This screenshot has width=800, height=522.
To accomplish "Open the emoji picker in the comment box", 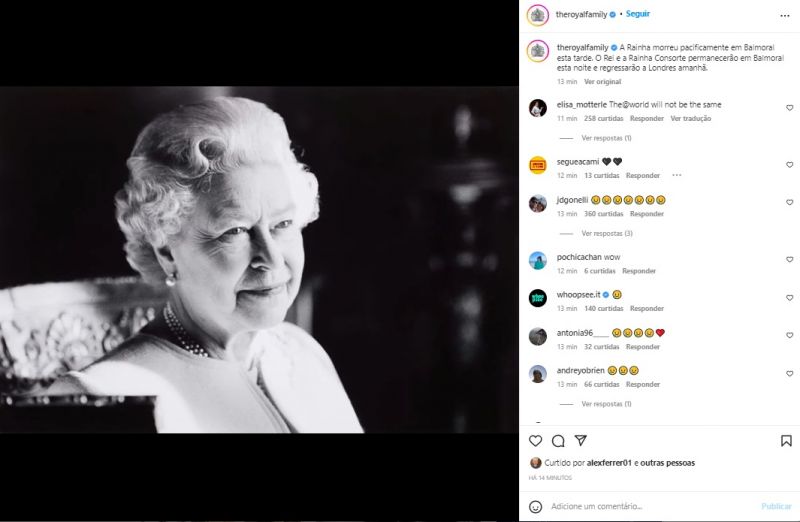I will [x=535, y=506].
